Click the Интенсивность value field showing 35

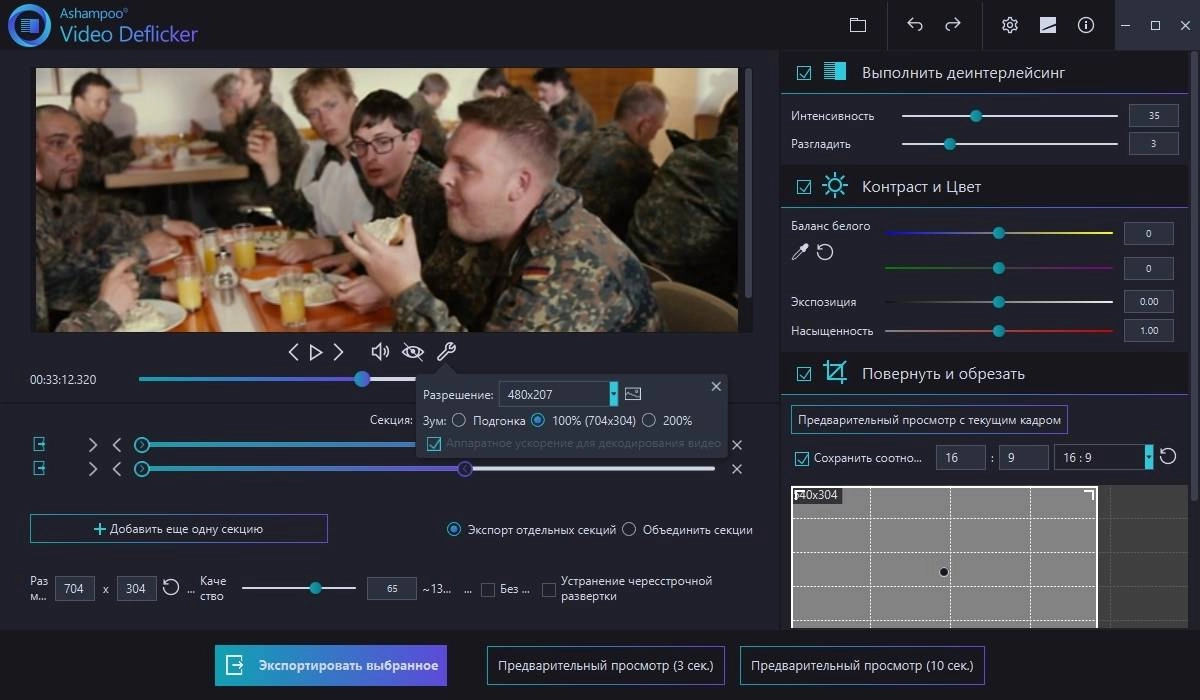[x=1154, y=116]
